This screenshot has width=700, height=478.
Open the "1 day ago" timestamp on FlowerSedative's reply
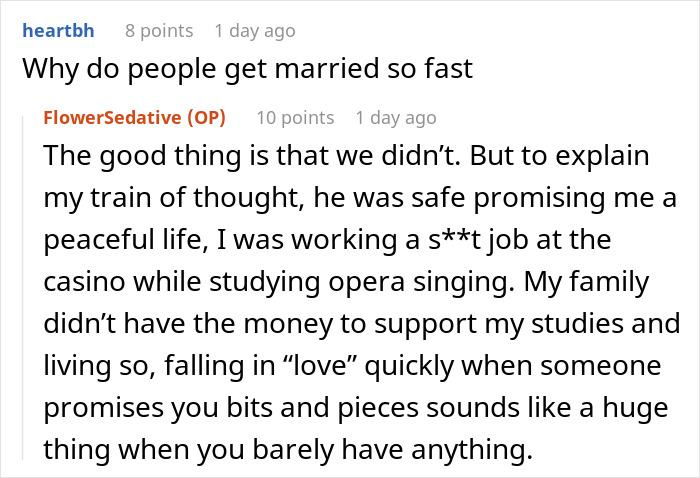tap(396, 117)
